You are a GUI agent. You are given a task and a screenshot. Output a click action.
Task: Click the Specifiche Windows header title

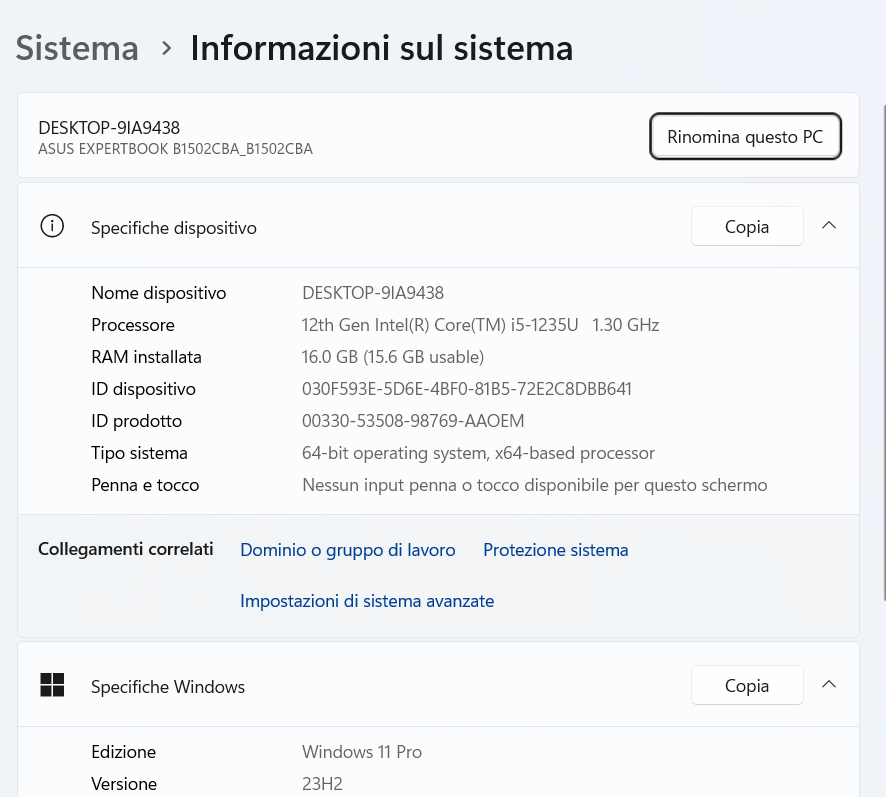(x=168, y=687)
